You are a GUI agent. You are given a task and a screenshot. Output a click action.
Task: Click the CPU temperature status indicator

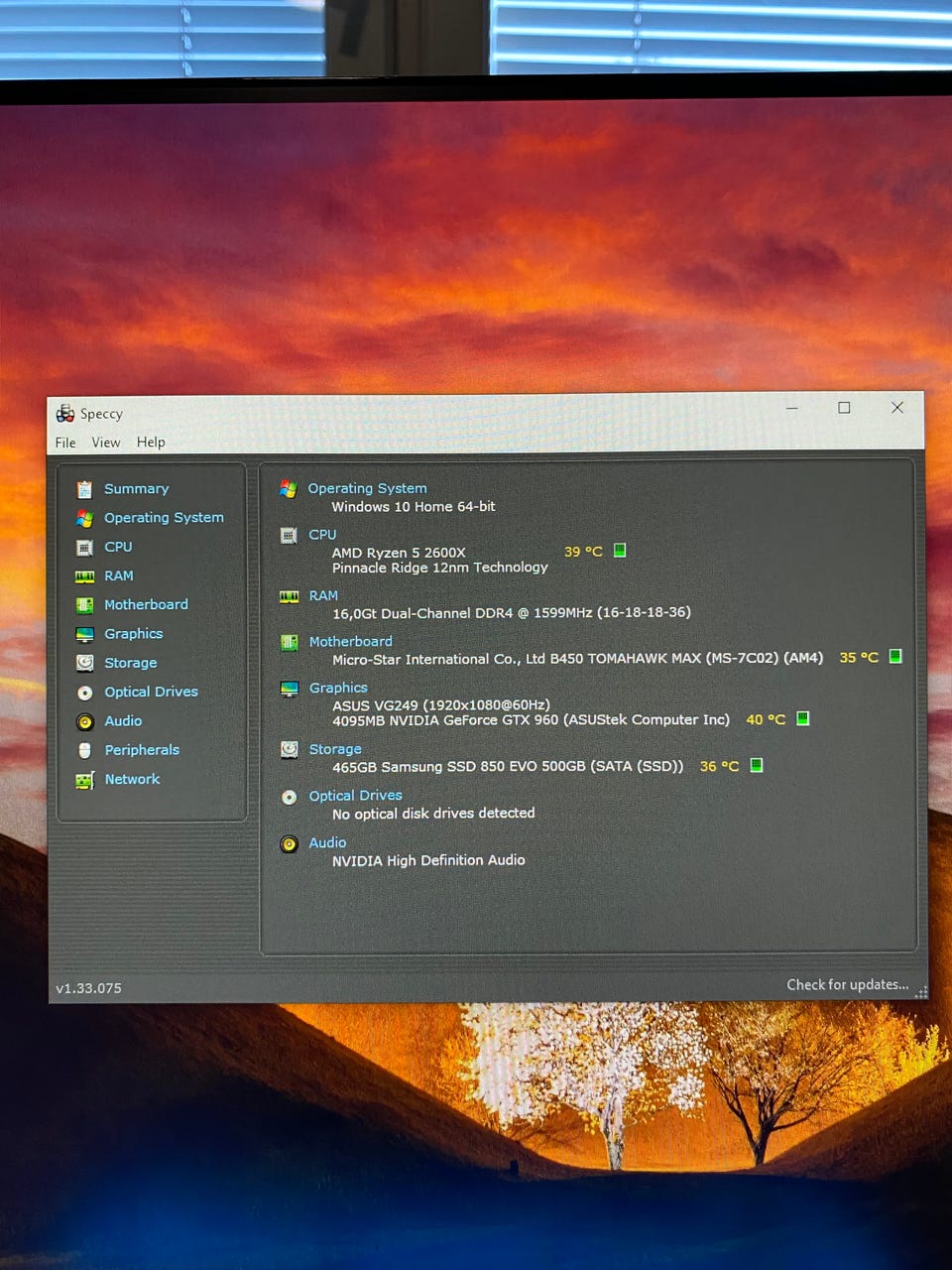[x=620, y=551]
